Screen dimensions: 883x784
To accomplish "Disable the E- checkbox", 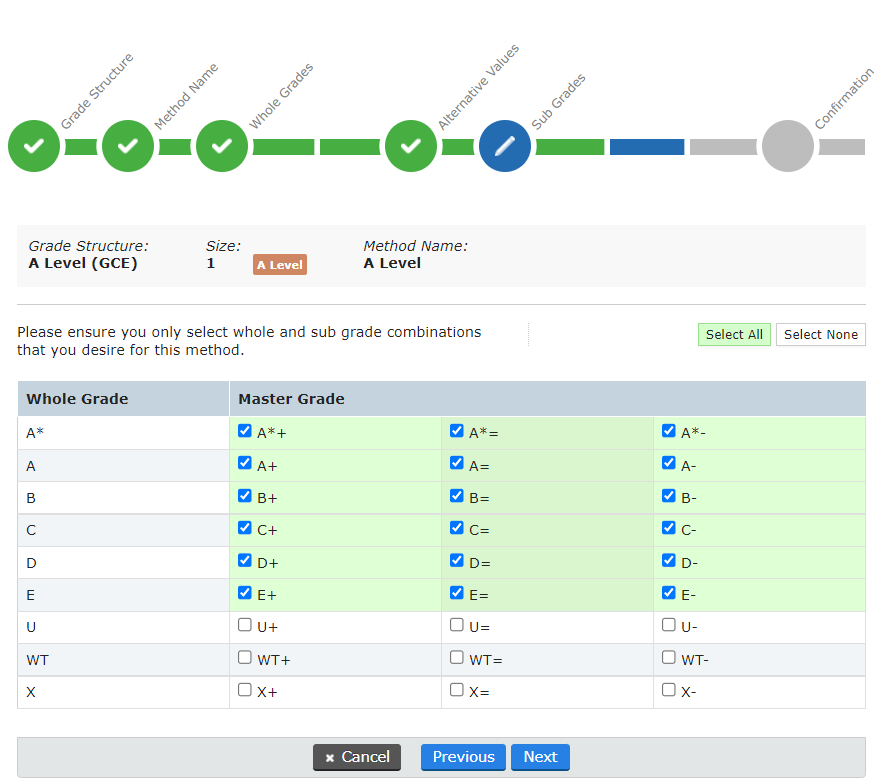I will click(668, 592).
